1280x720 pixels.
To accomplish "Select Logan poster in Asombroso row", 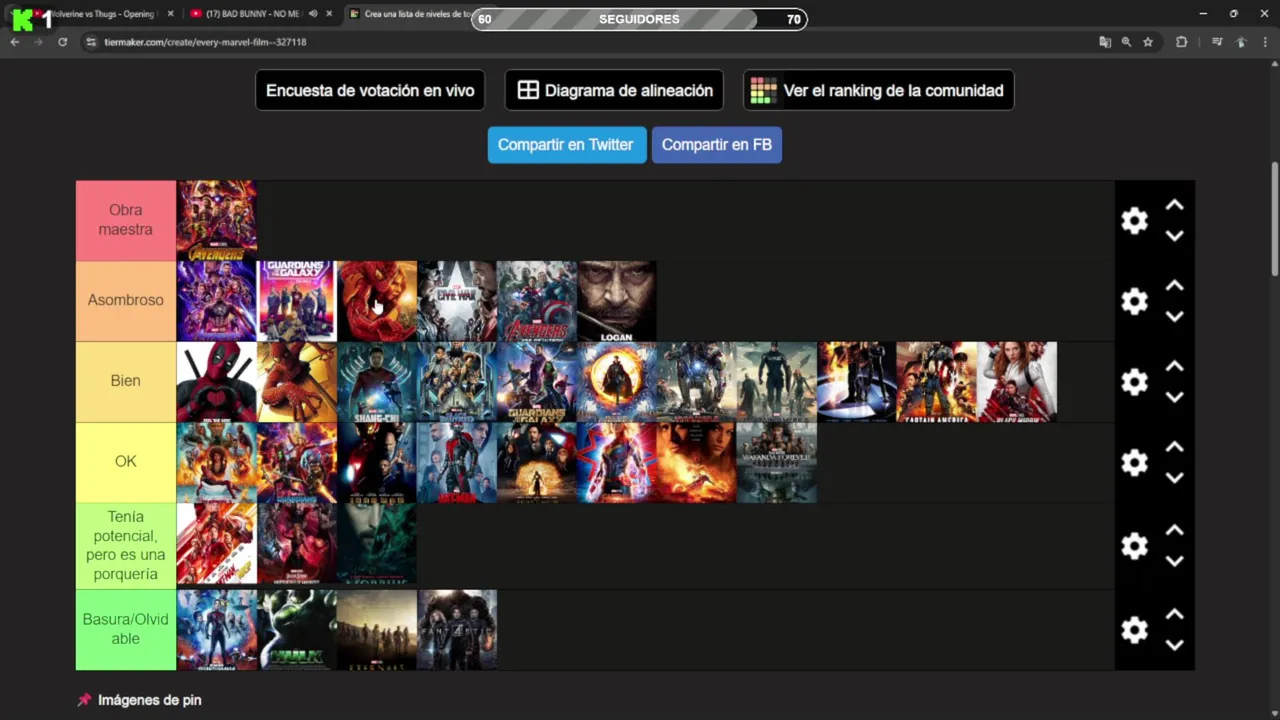I will 617,301.
